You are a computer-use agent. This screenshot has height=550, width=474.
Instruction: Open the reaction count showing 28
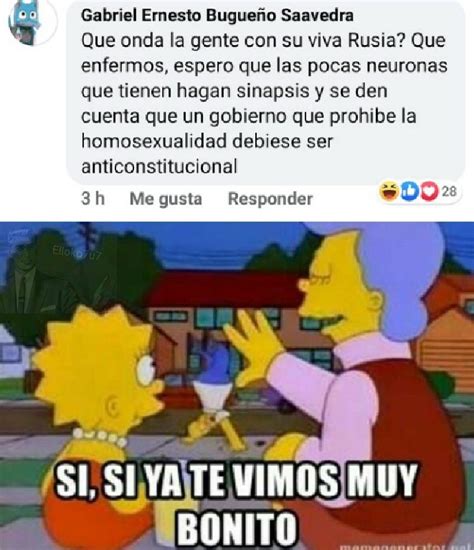[449, 192]
